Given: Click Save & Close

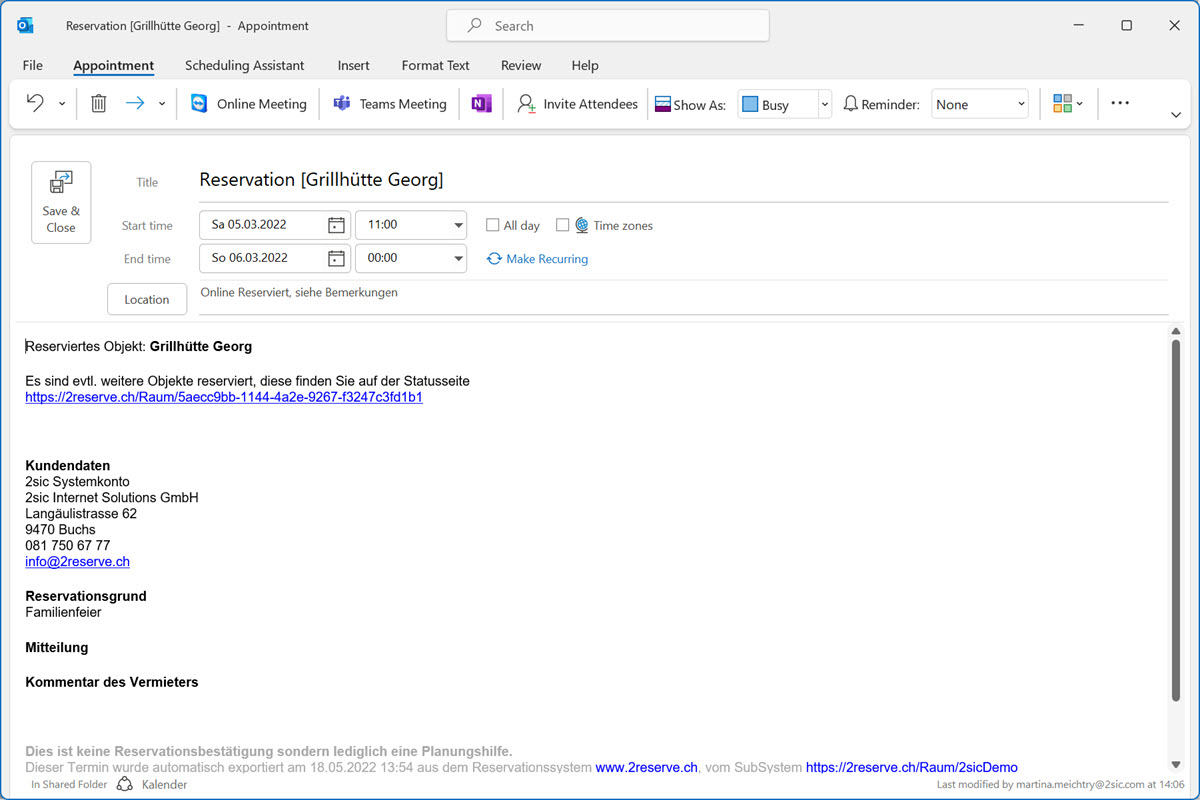Looking at the screenshot, I should pyautogui.click(x=61, y=202).
